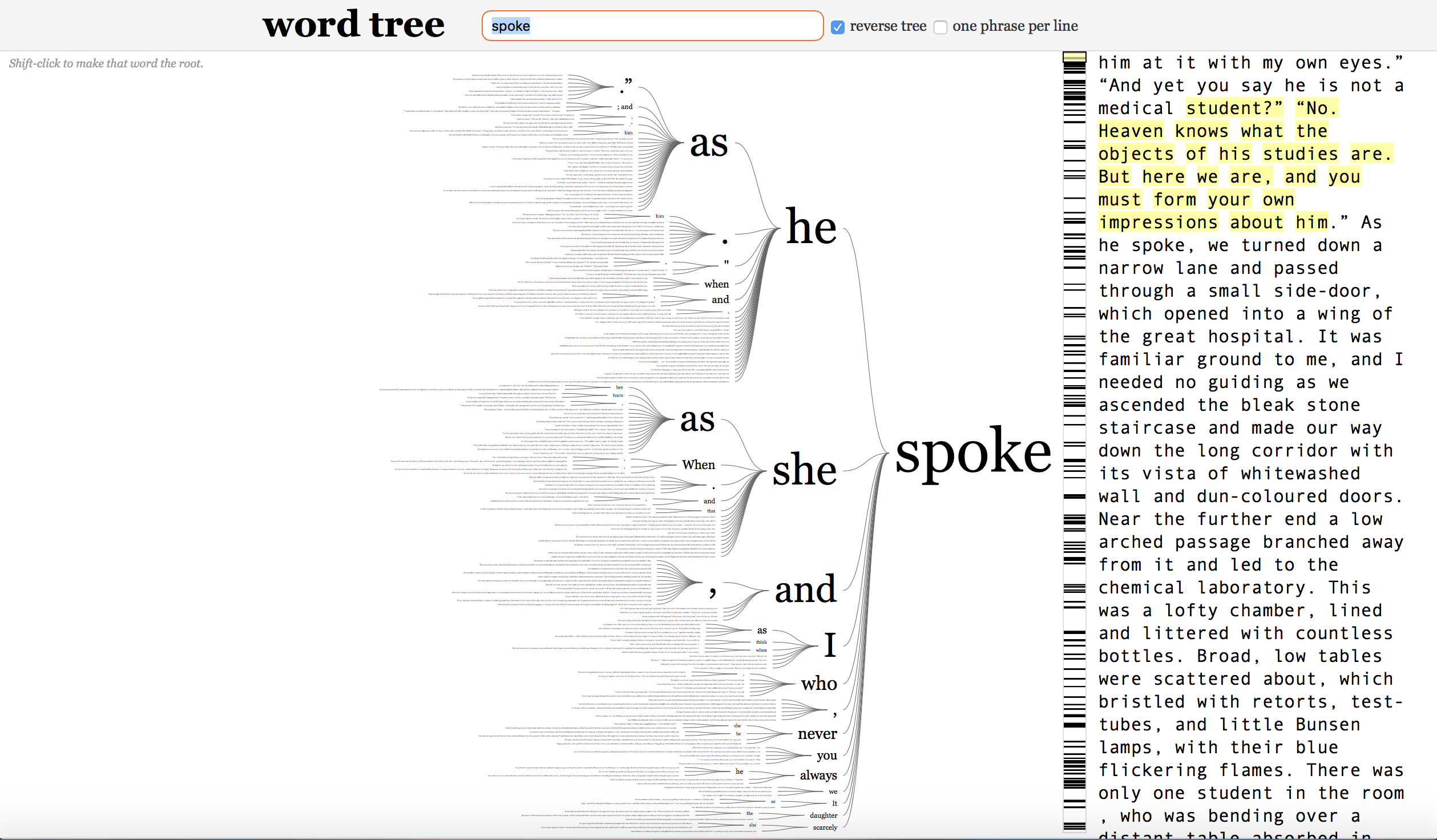Click the 'word tree' title heading
1437x840 pixels.
tap(353, 25)
